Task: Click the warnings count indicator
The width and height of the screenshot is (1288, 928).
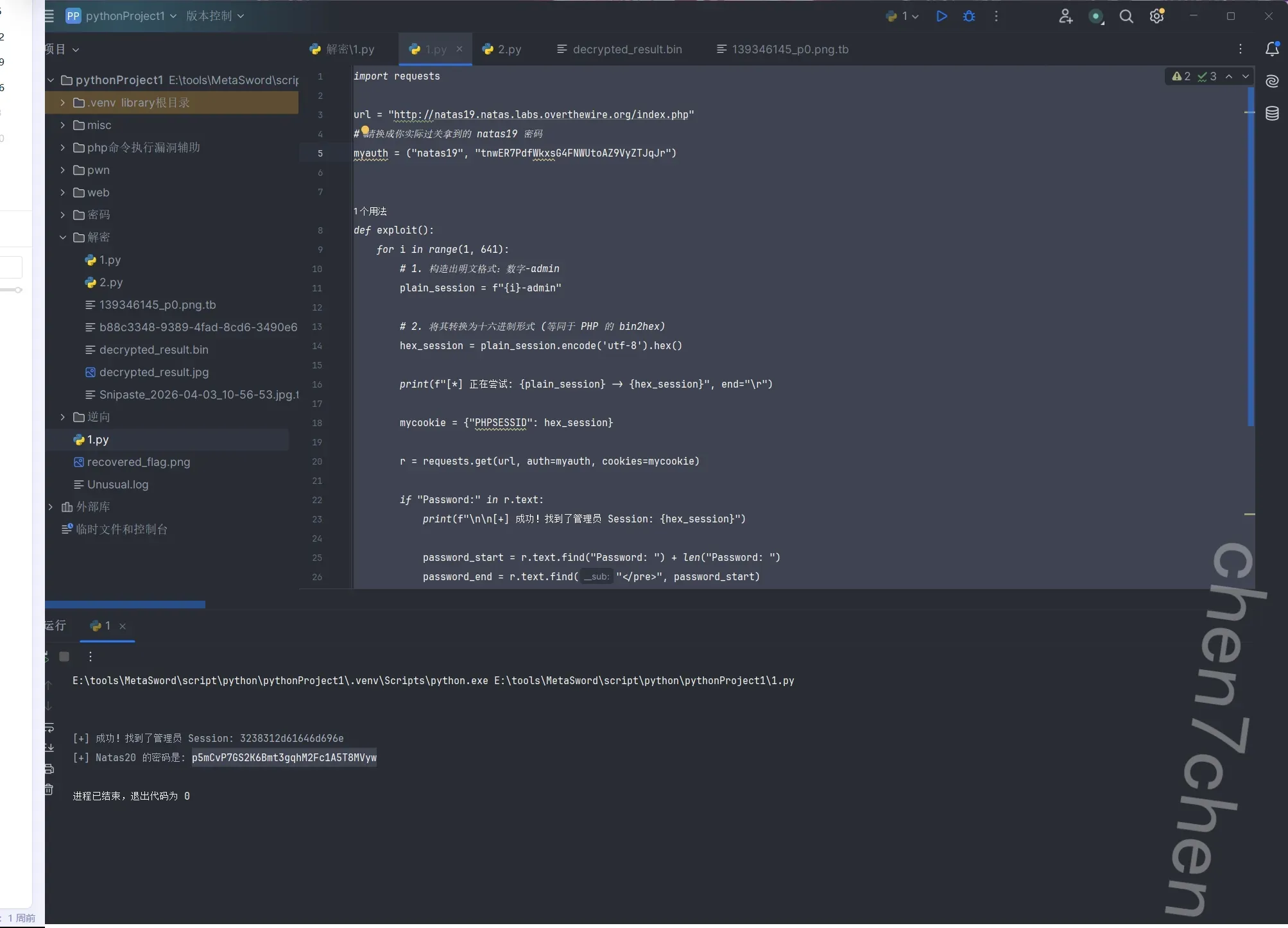Action: pyautogui.click(x=1181, y=76)
